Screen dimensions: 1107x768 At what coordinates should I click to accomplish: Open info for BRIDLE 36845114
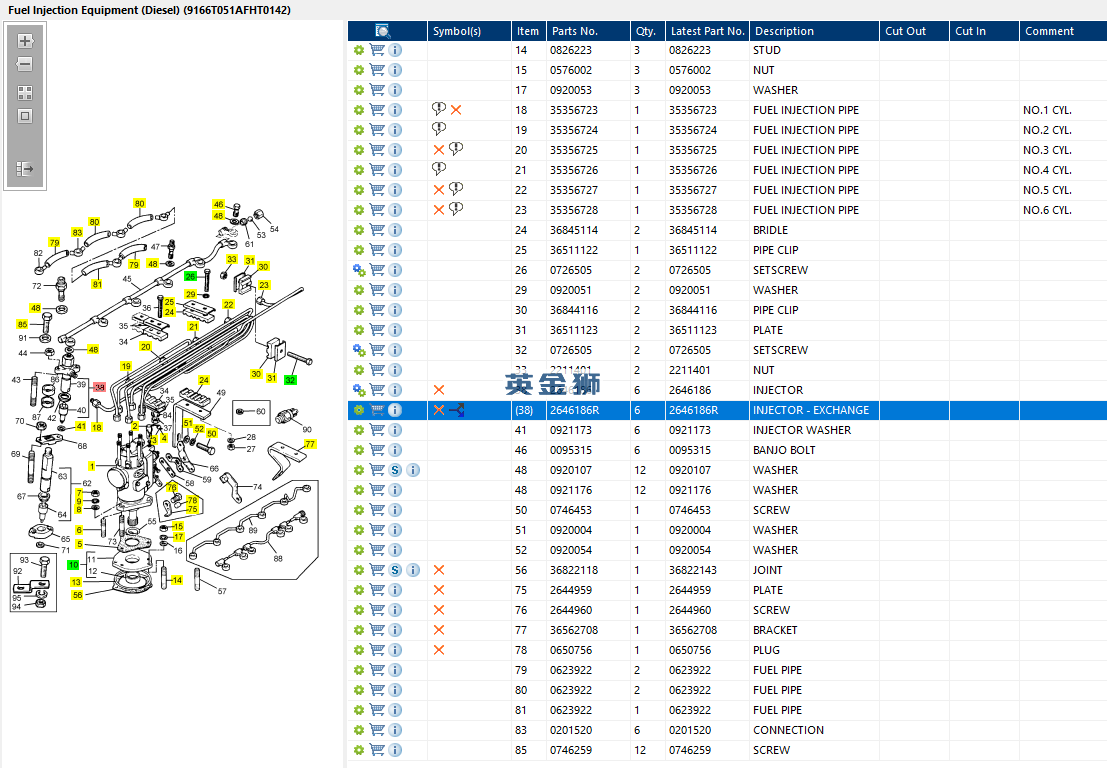click(x=395, y=230)
